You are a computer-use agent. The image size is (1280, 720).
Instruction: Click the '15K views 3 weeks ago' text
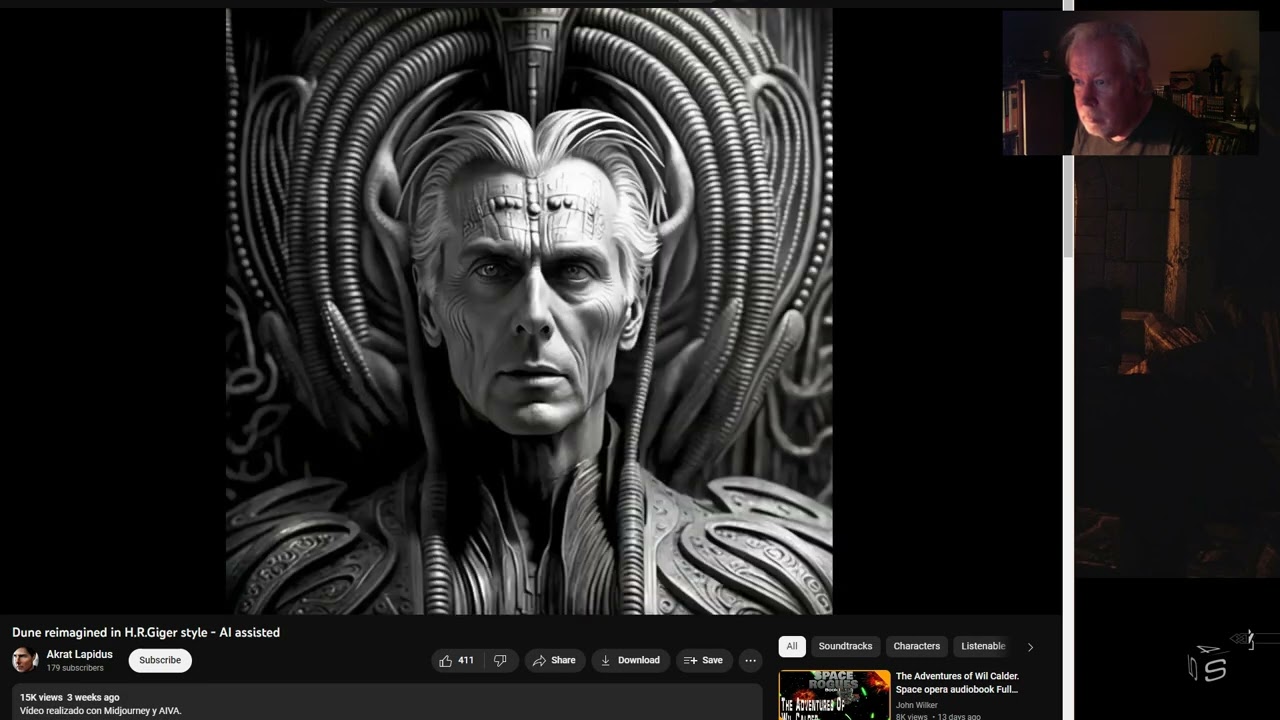coord(70,697)
